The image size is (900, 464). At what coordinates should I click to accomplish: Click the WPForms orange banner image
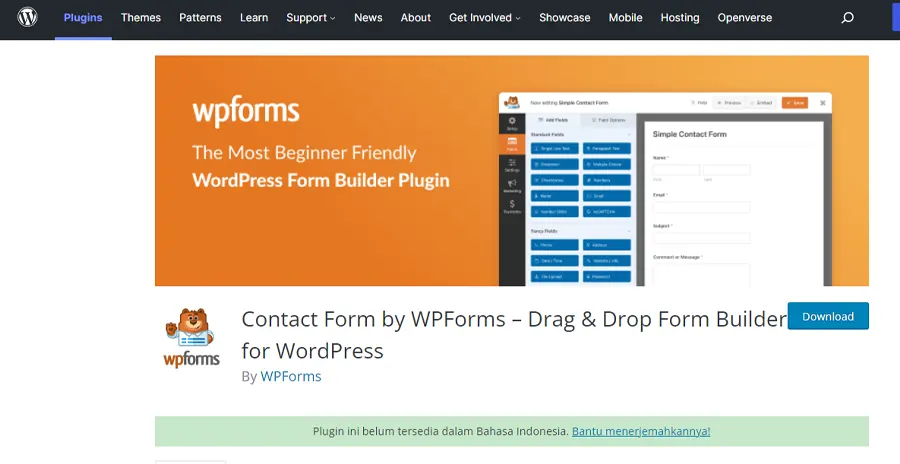click(511, 171)
